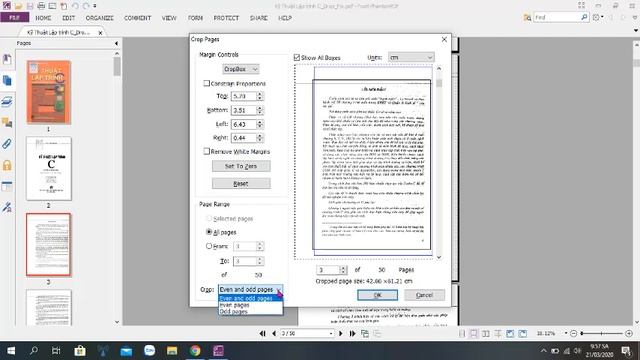This screenshot has width=640, height=360.
Task: Go to last page with status bar arrow
Action: (352, 333)
